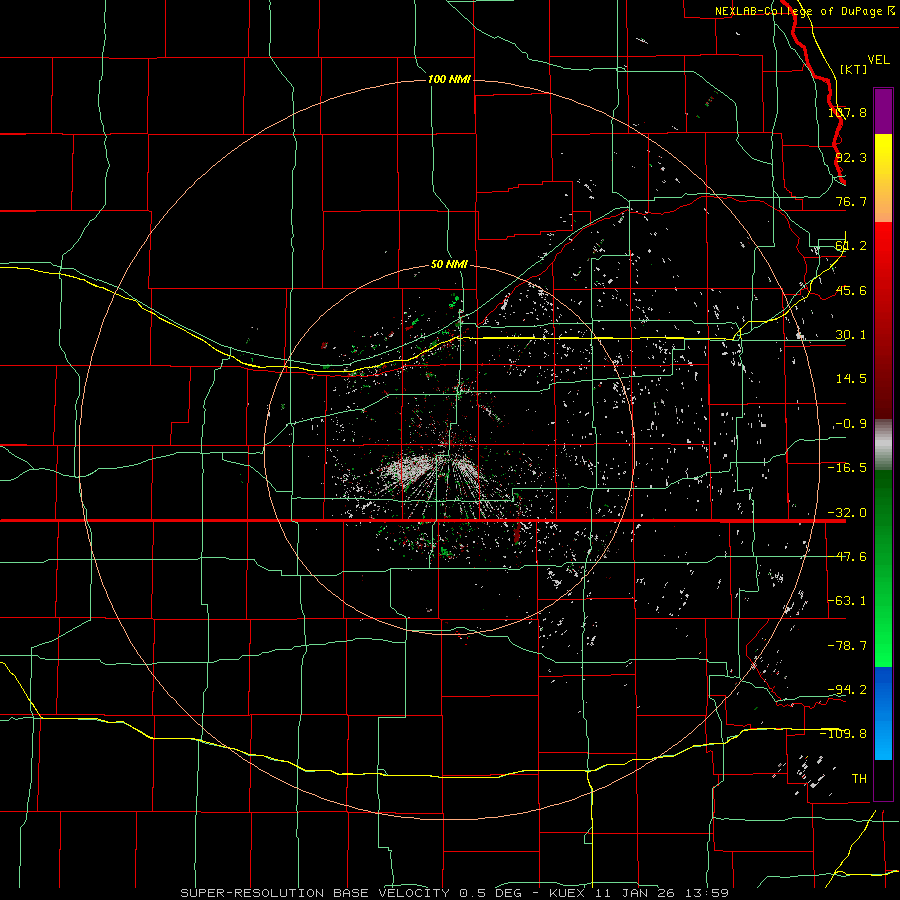The width and height of the screenshot is (900, 900).
Task: Click the SUPER-RESOLUTION BASE VELOCITY caption text
Action: [315, 893]
